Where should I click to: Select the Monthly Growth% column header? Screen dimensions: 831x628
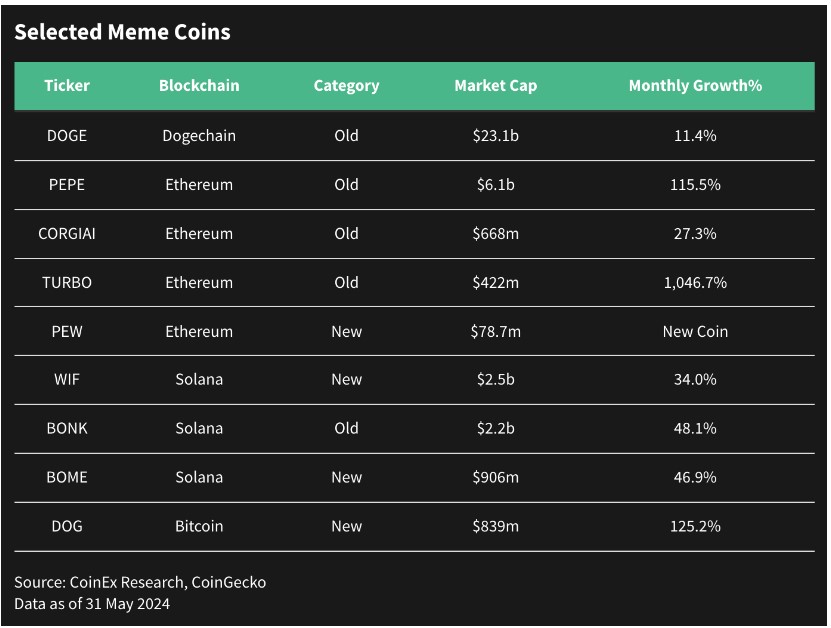coord(695,86)
